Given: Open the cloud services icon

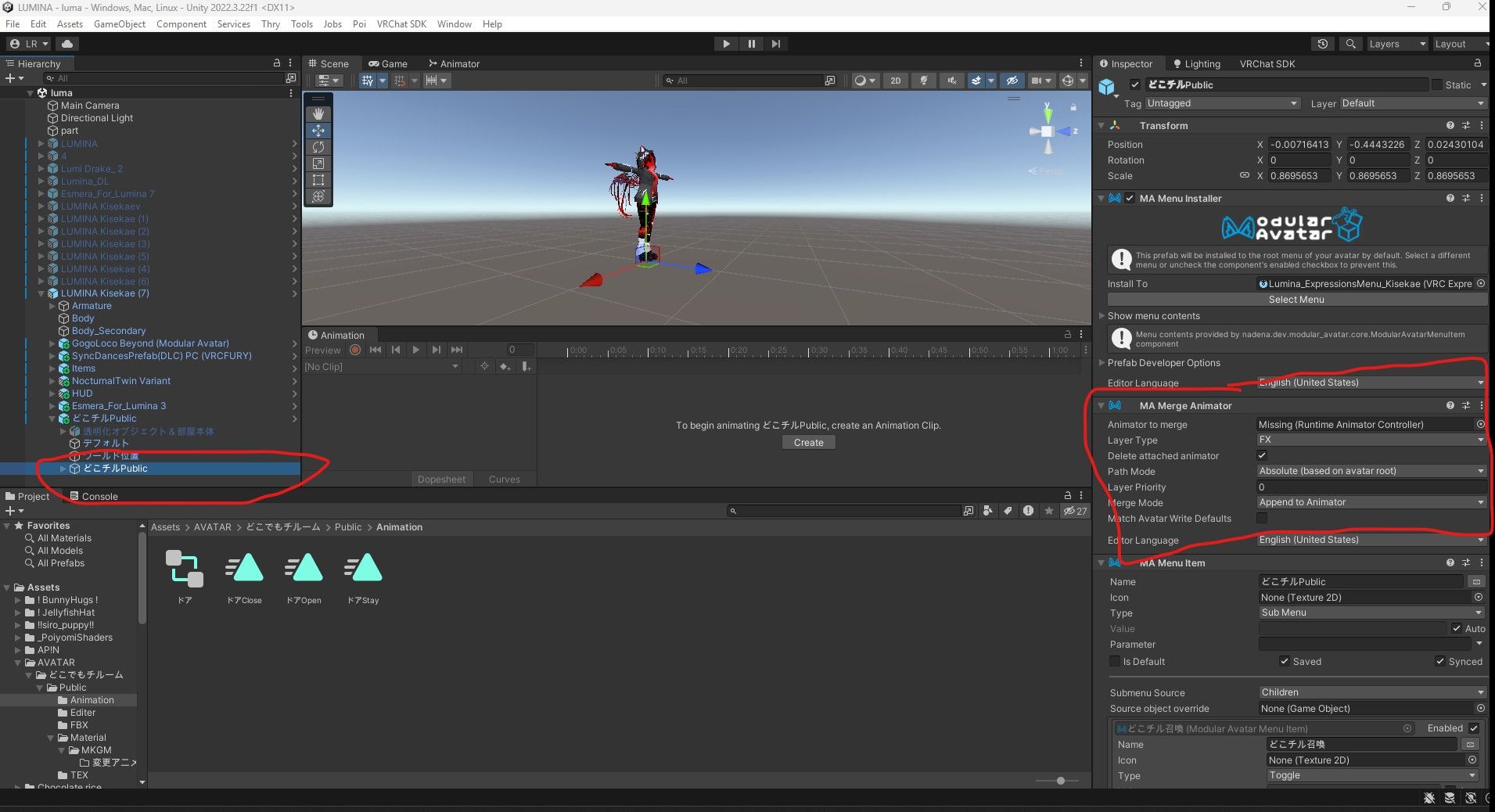Looking at the screenshot, I should [x=67, y=44].
